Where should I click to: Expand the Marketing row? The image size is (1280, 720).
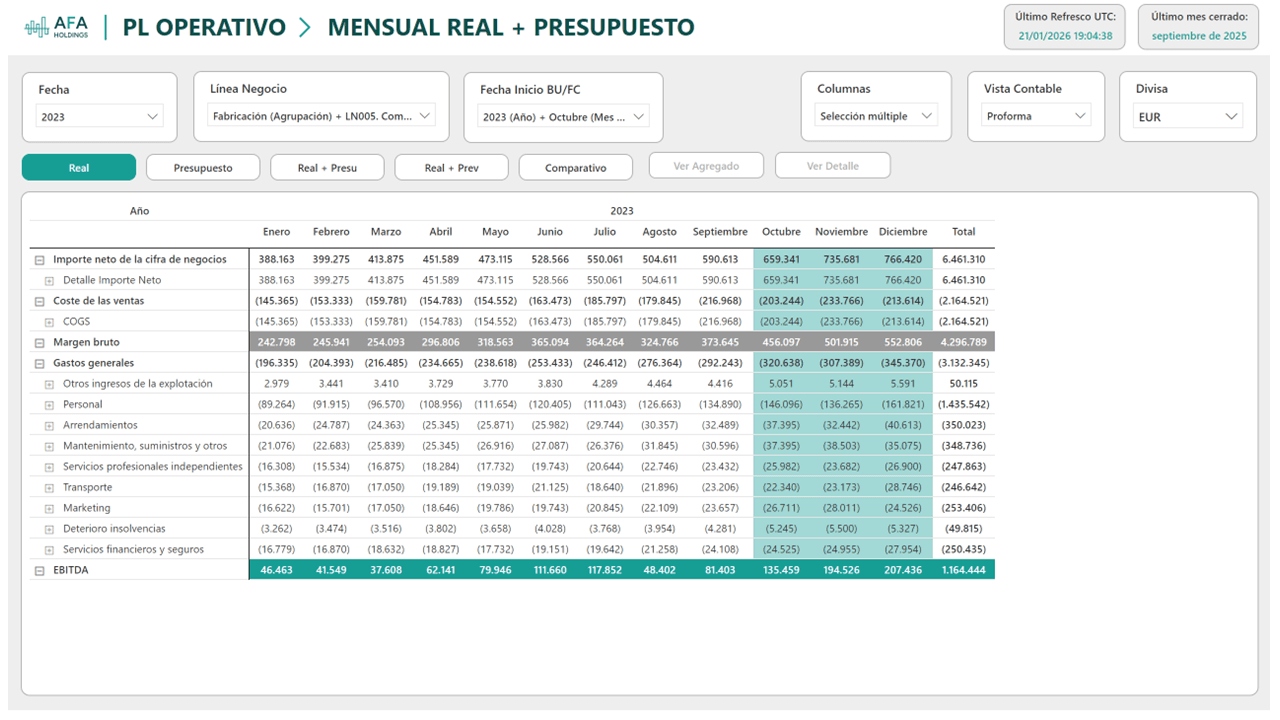49,508
